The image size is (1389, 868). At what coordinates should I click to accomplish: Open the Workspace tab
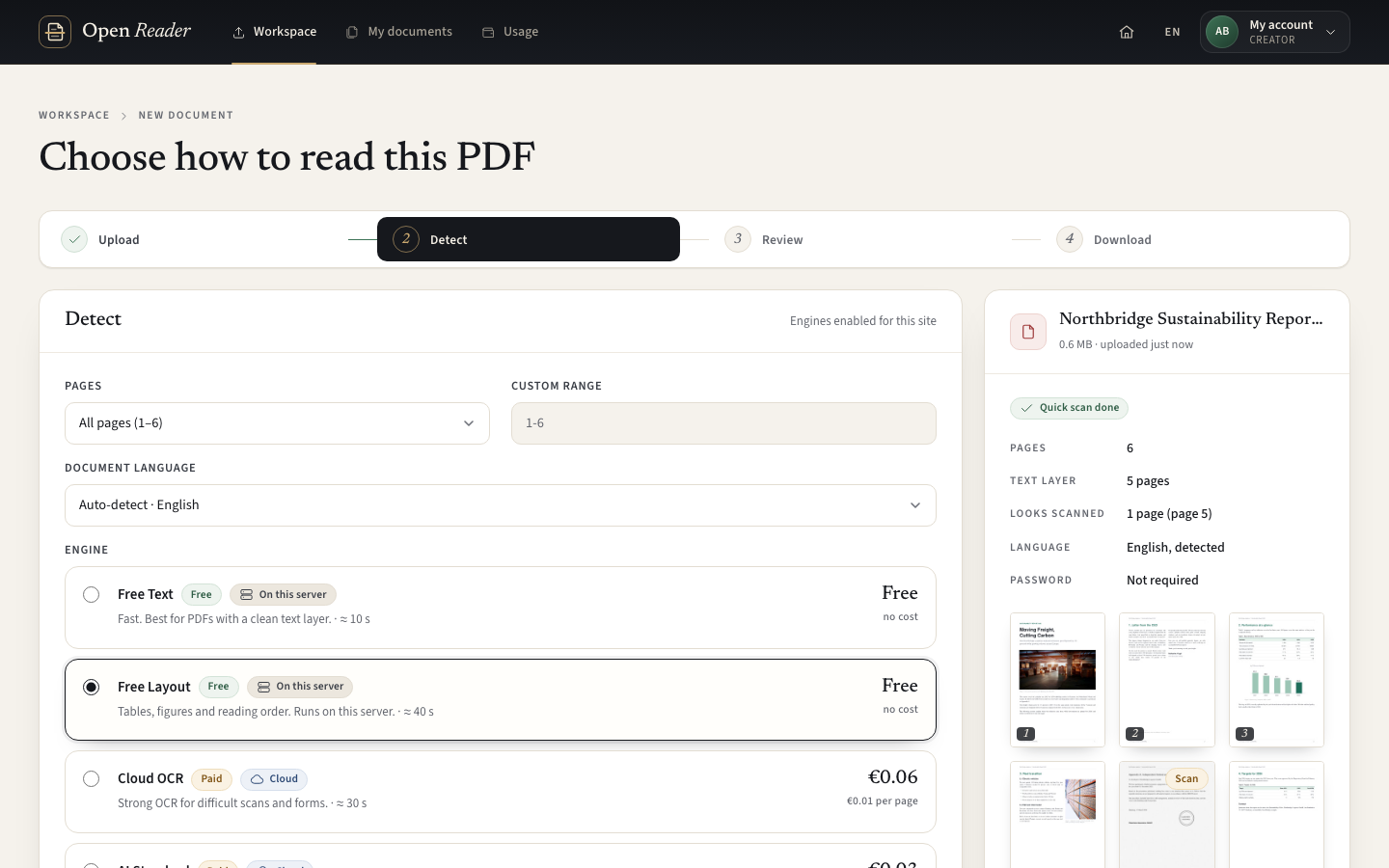[274, 32]
